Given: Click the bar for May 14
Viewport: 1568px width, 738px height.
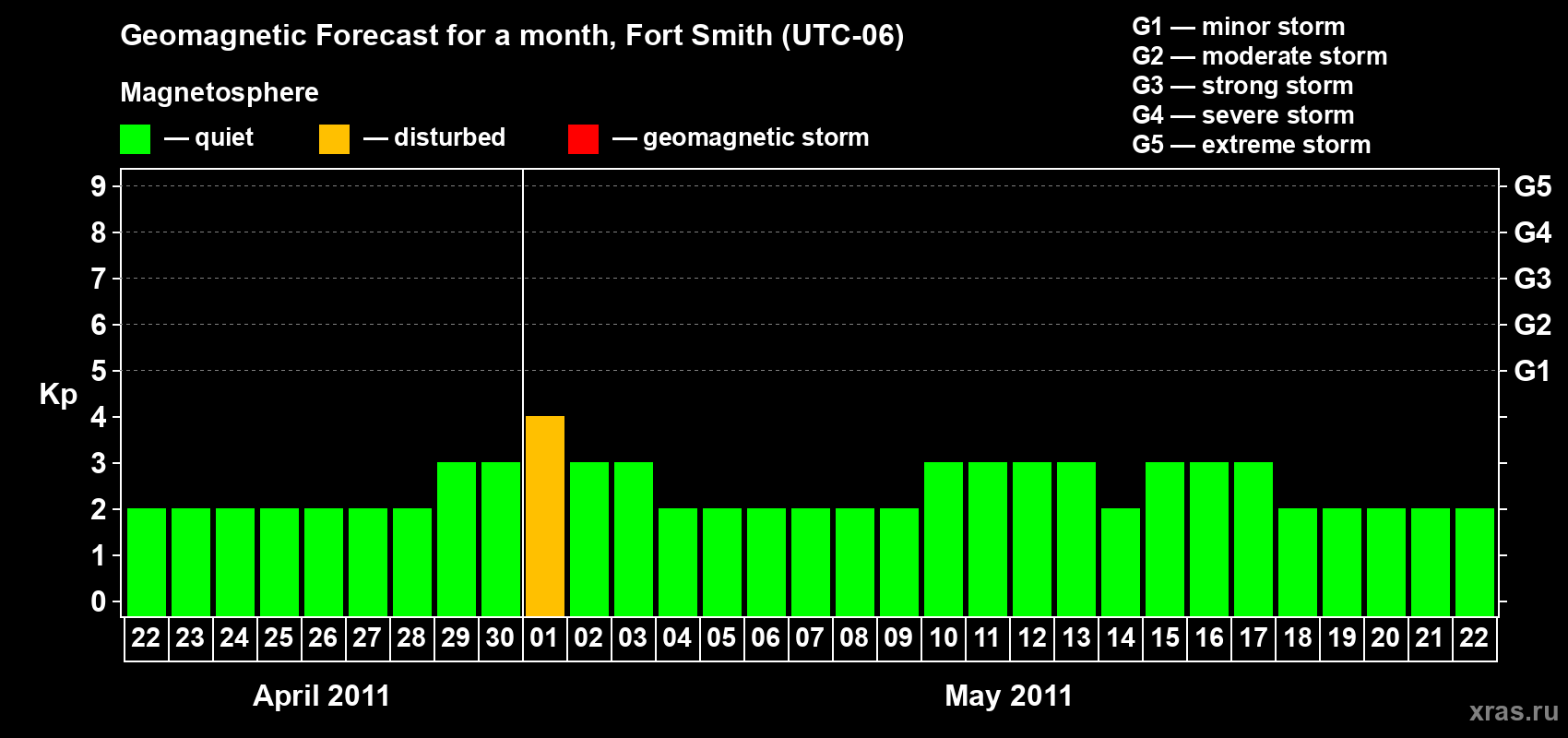Looking at the screenshot, I should click(x=1121, y=563).
